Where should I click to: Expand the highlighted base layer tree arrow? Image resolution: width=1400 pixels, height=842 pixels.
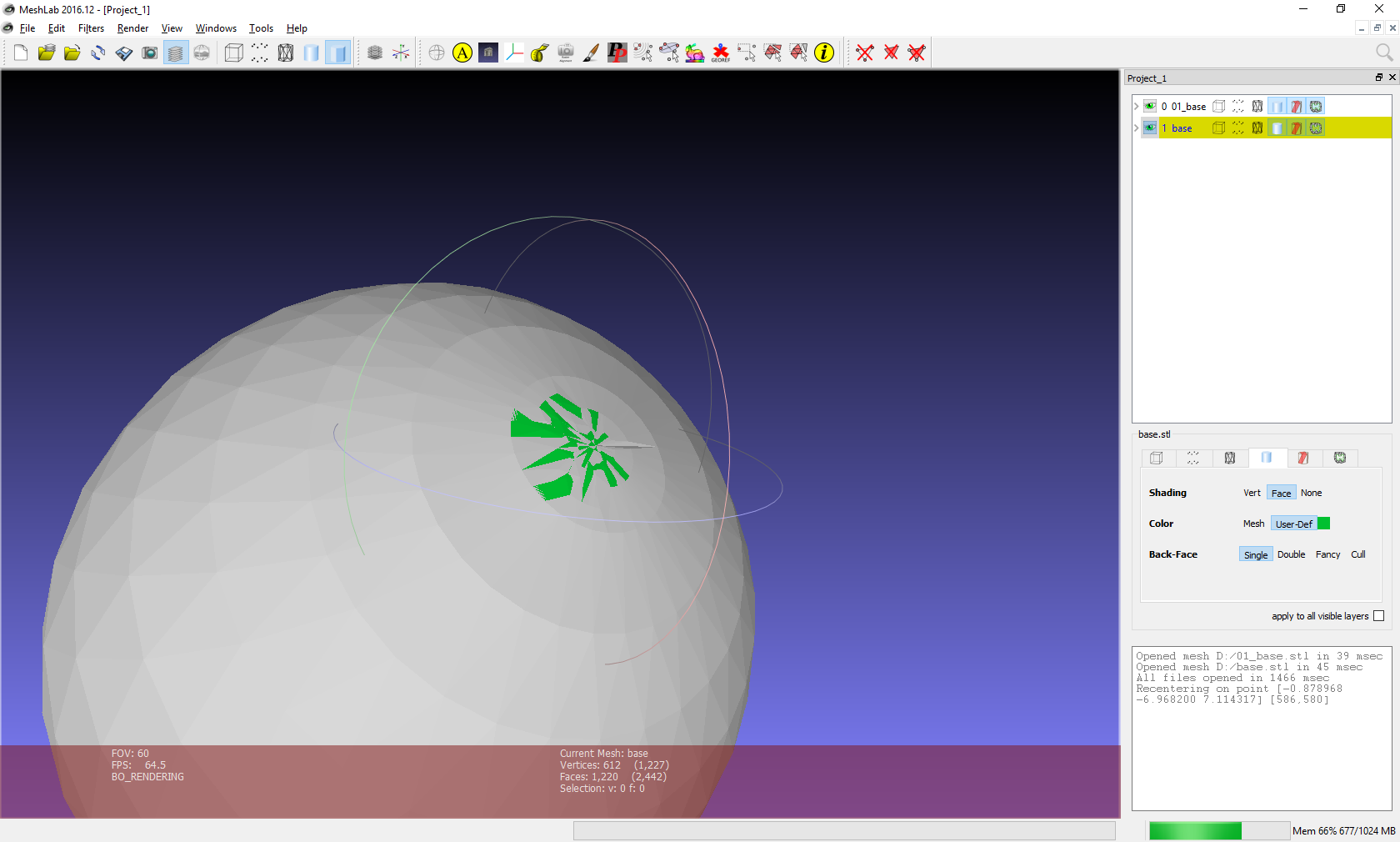(x=1136, y=128)
